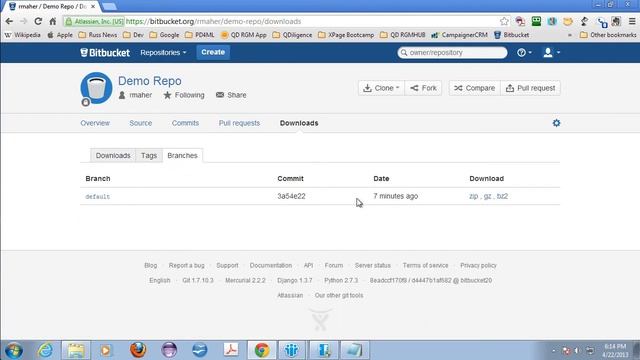640x360 pixels.
Task: Open the CampaignerCRM bookmark
Action: click(460, 35)
